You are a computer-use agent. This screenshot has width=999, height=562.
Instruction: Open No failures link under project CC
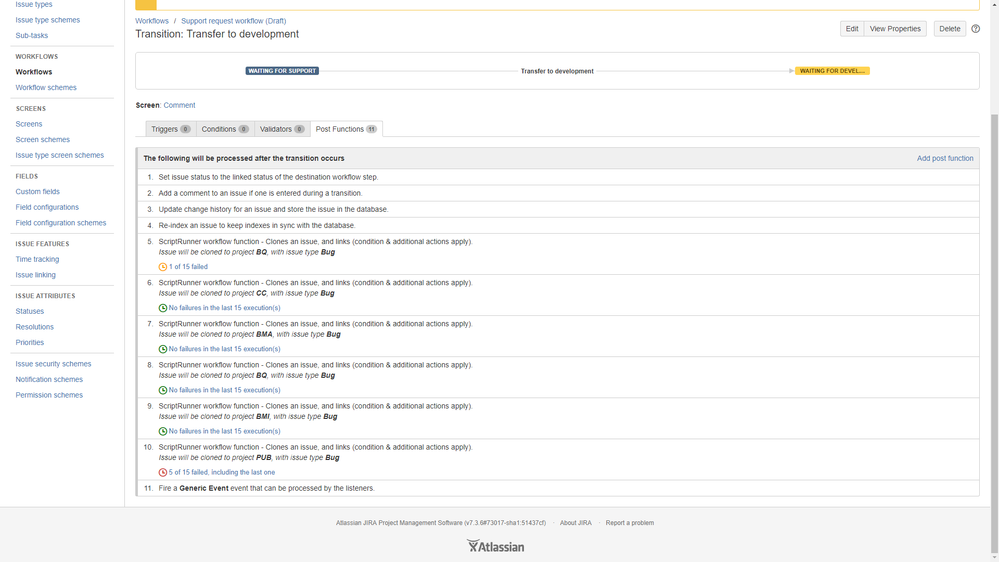[x=224, y=308]
